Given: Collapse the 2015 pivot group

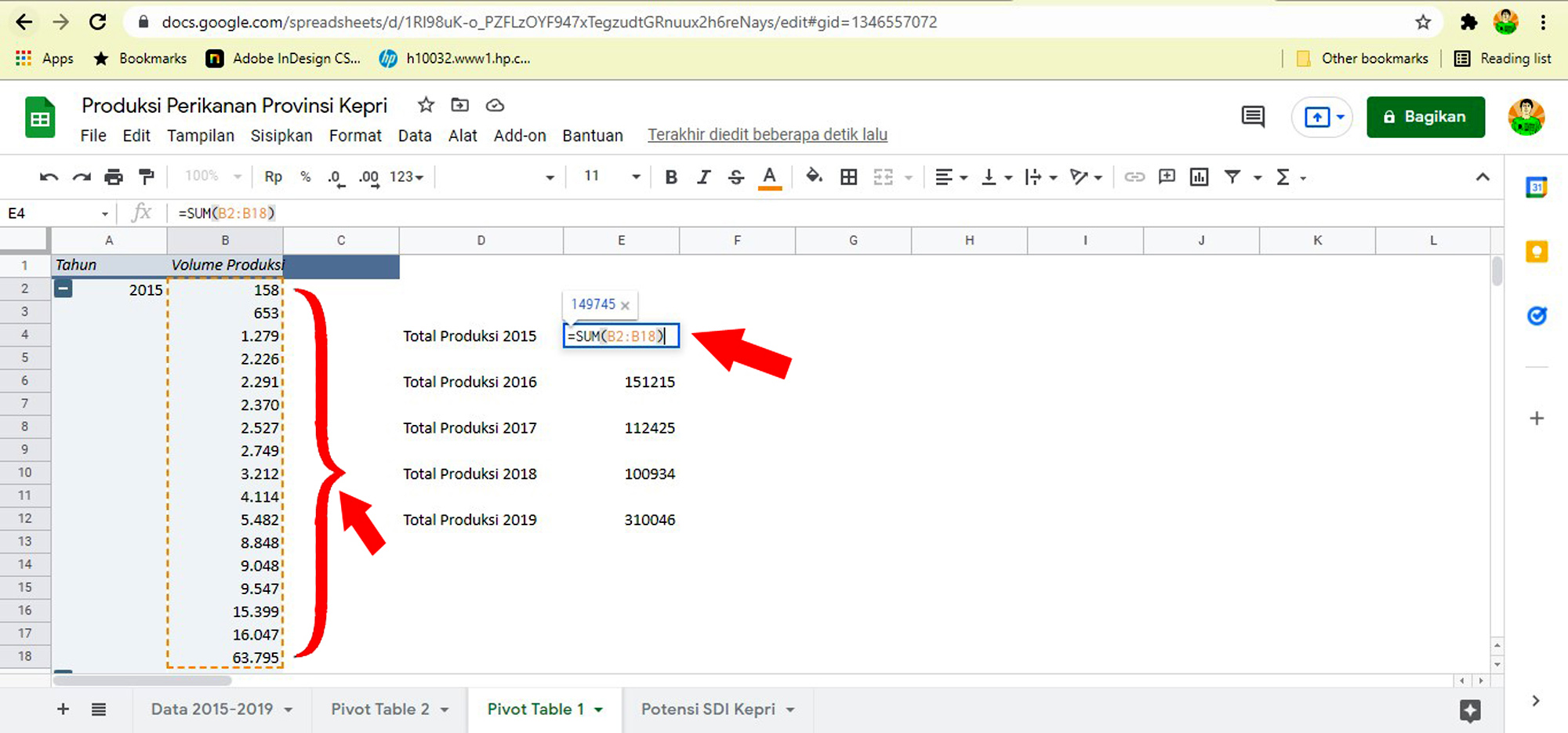Looking at the screenshot, I should click(64, 289).
